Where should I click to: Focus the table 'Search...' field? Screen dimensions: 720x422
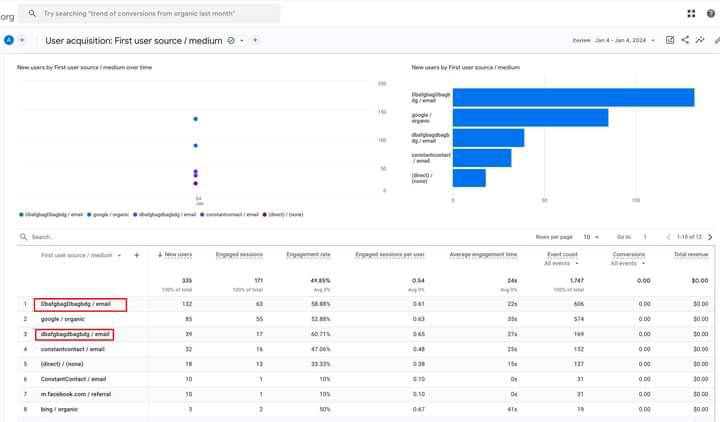(43, 237)
